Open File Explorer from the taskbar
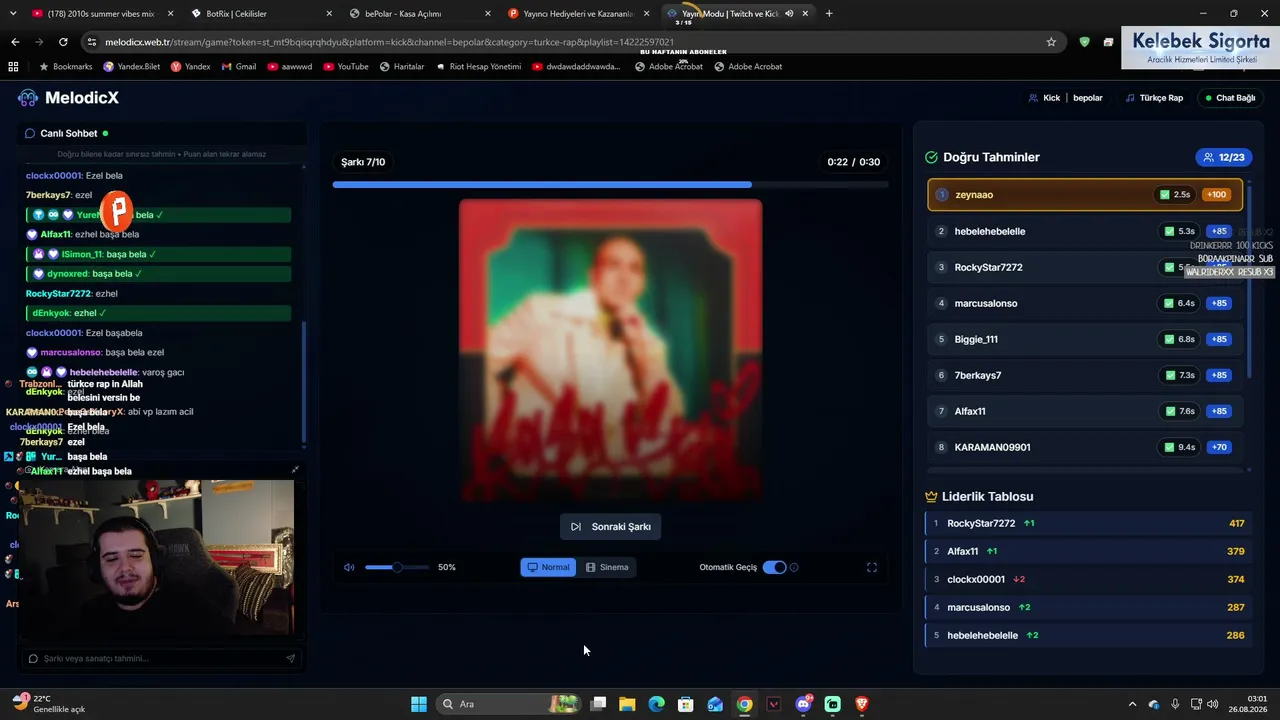The height and width of the screenshot is (720, 1280). [x=627, y=704]
